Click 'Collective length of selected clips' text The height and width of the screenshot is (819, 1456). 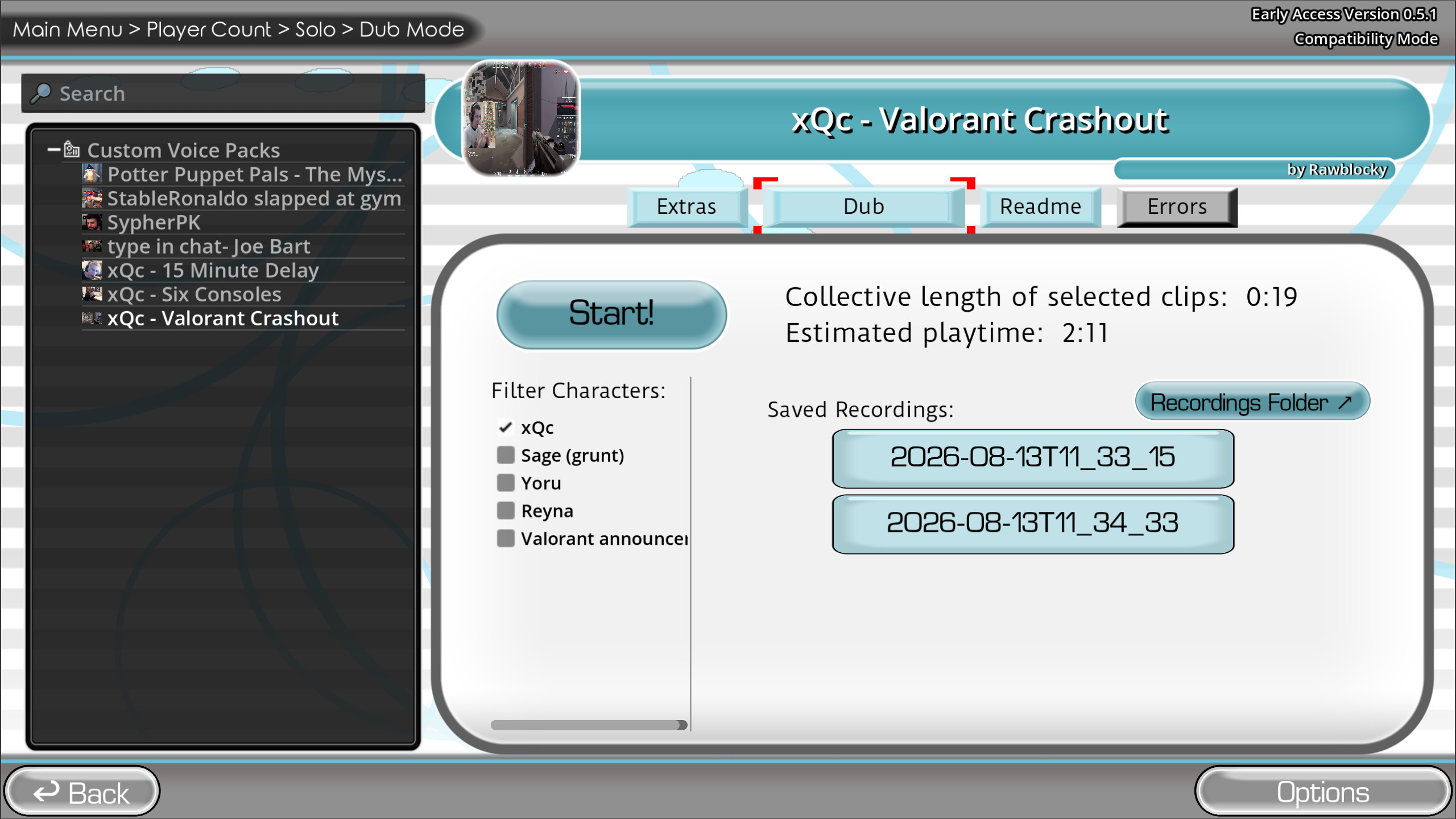pyautogui.click(x=1006, y=297)
